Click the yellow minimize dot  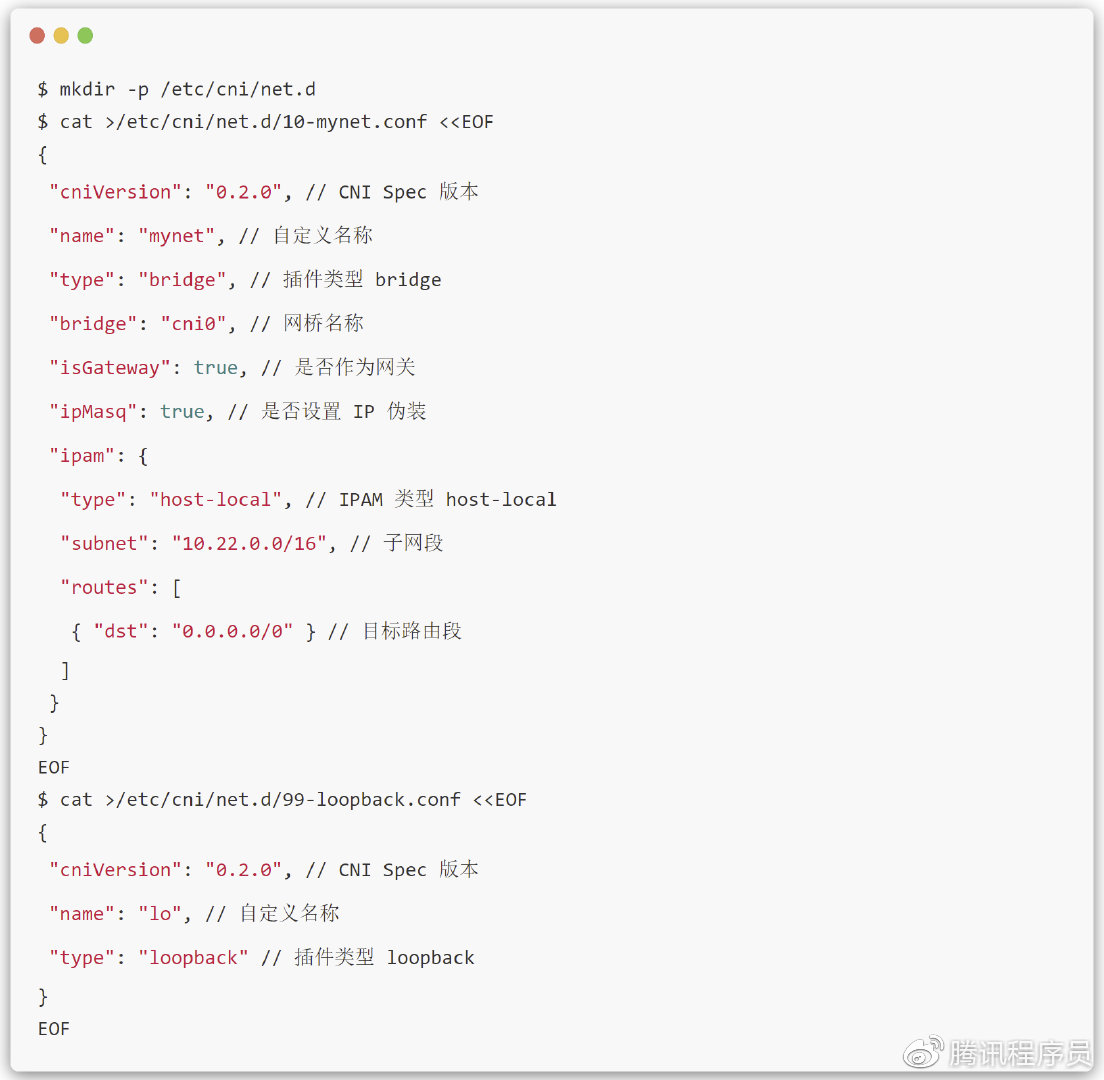61,35
